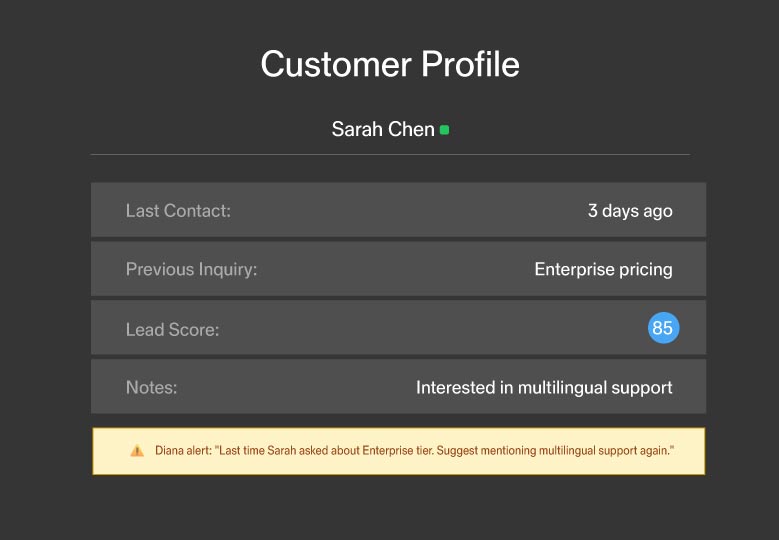Click the Lead Score label
Screen dimensions: 779x540
[x=172, y=329]
